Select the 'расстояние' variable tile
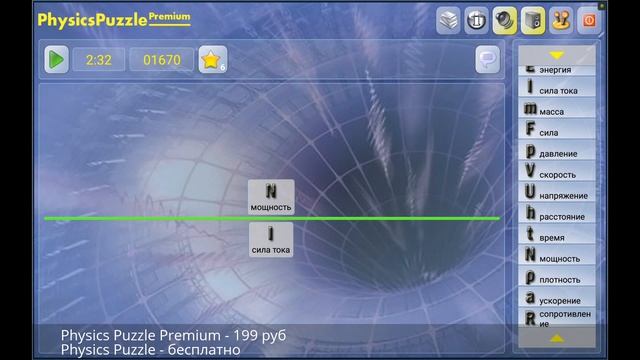640x360 pixels. pyautogui.click(x=557, y=213)
